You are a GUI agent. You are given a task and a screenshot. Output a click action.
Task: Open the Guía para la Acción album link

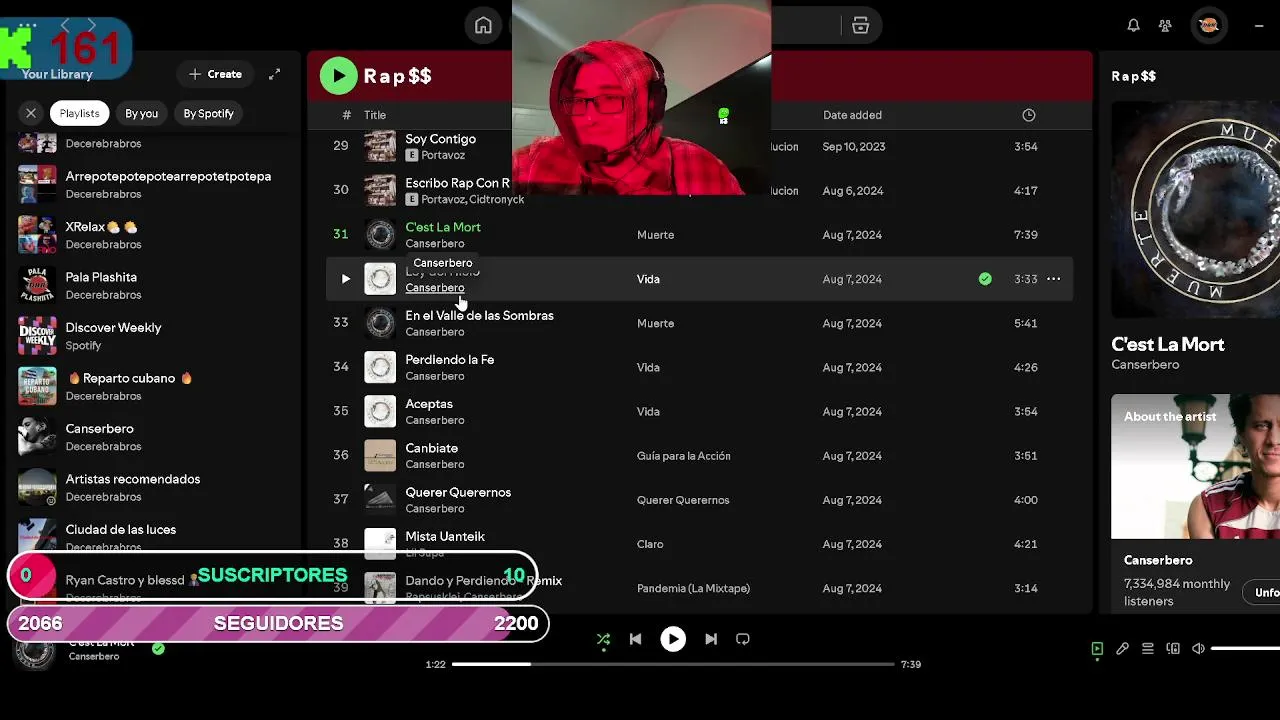(x=684, y=456)
